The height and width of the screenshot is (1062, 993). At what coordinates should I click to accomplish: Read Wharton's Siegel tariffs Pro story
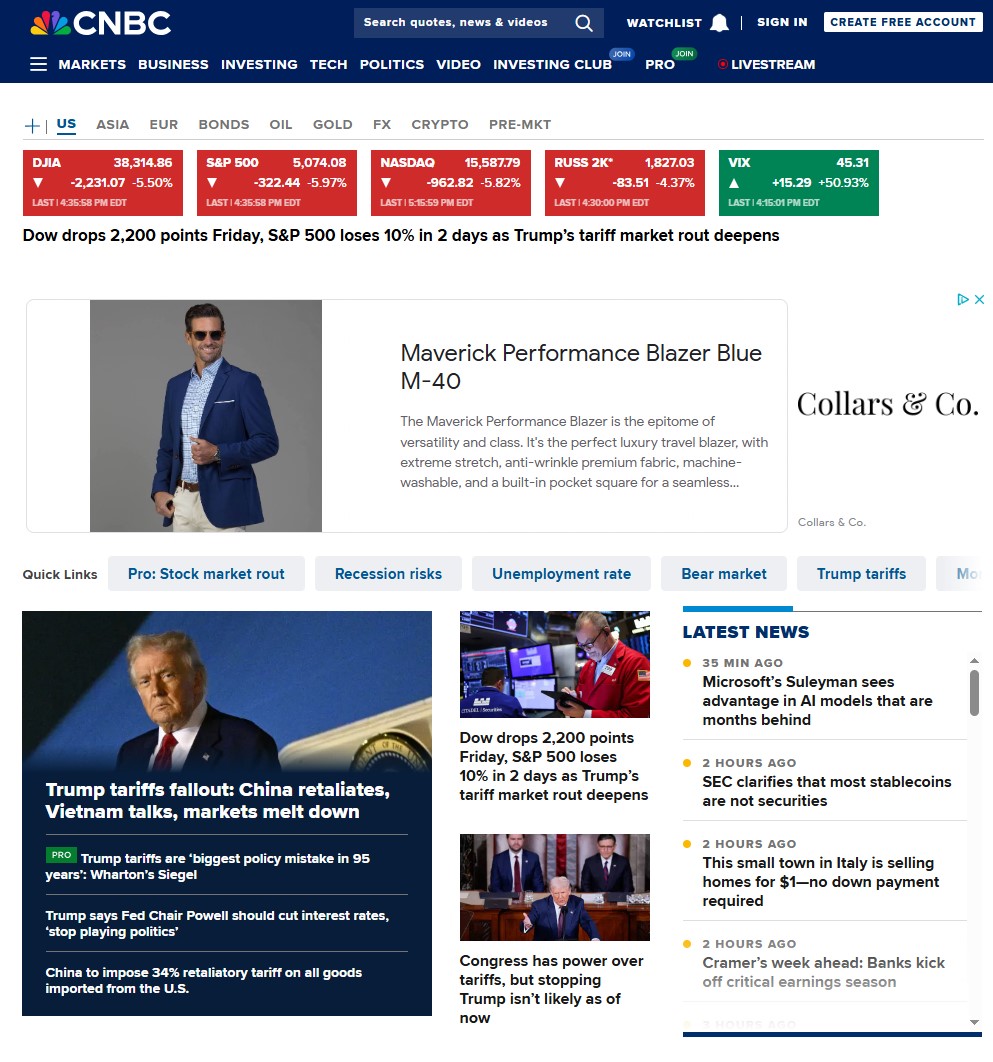[x=208, y=866]
